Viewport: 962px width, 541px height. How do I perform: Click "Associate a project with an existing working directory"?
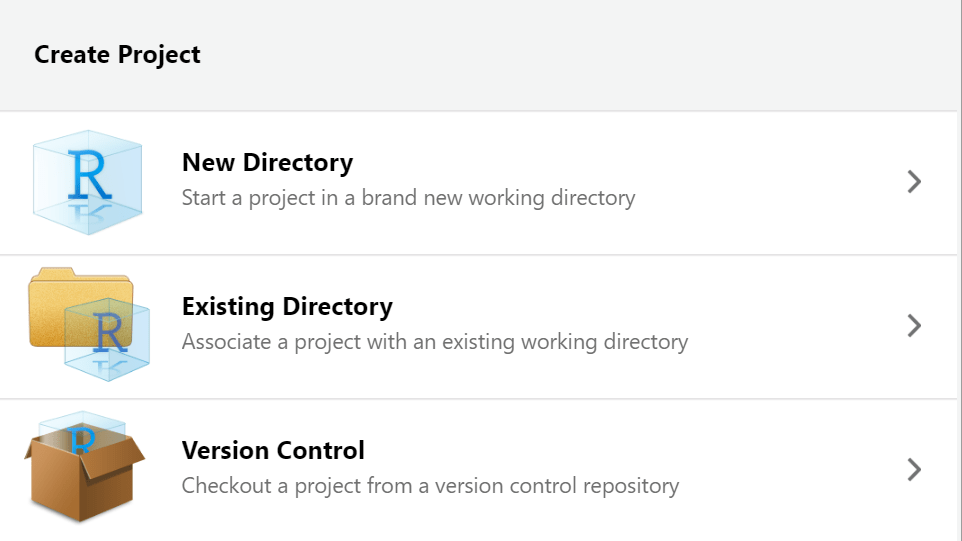click(x=435, y=342)
